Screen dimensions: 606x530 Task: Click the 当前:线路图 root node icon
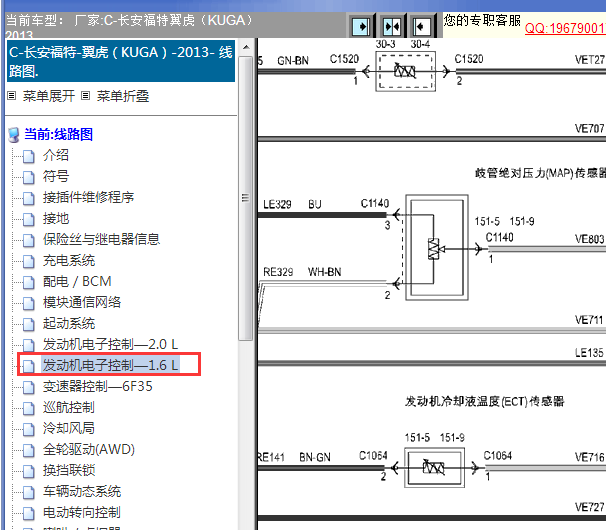14,135
